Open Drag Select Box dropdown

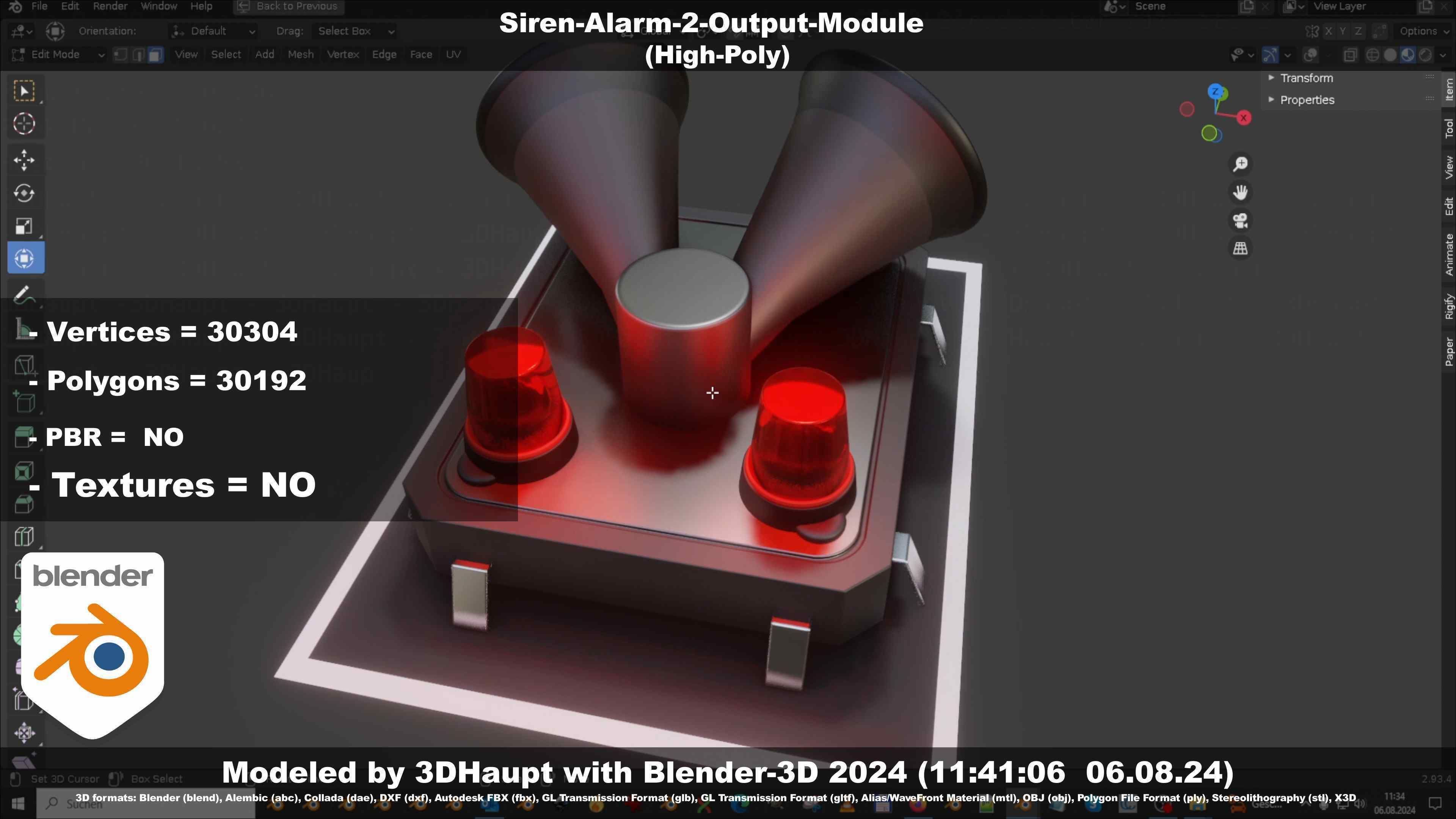(354, 31)
